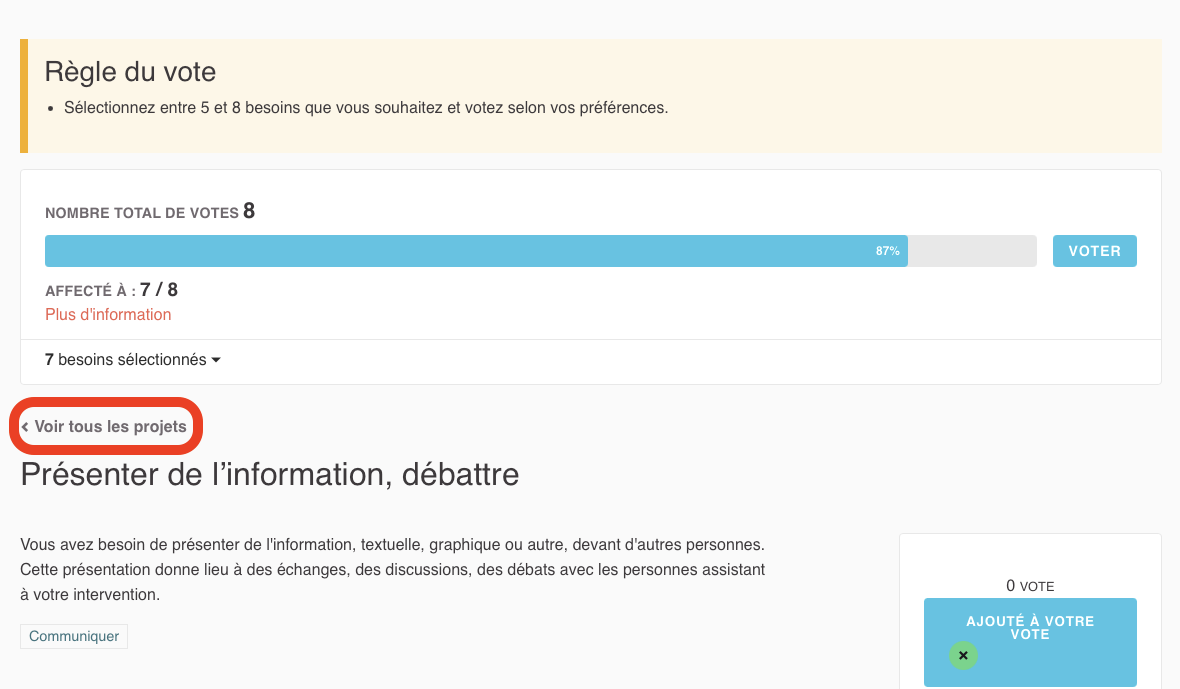Click the gray remaining portion of the vote bar
Viewport: 1180px width, 689px height.
pyautogui.click(x=972, y=250)
